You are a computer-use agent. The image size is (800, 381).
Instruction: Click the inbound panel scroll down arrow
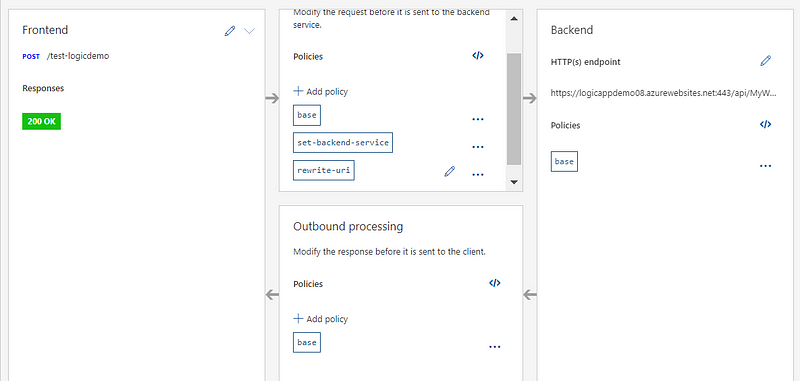coord(514,182)
